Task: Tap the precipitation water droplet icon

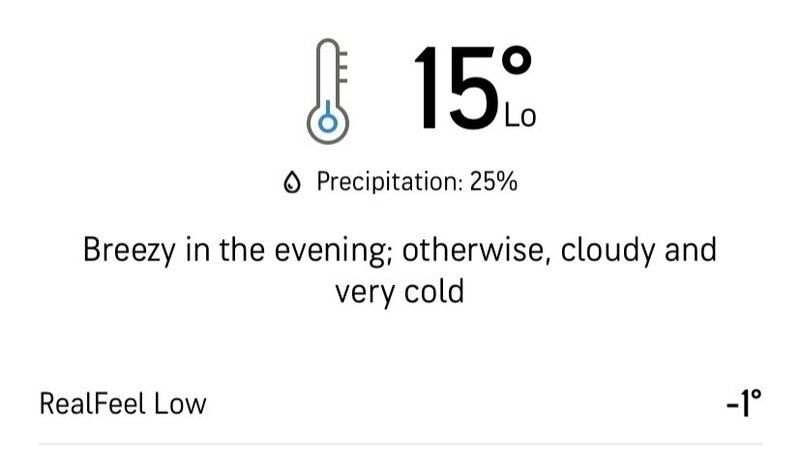Action: tap(292, 182)
